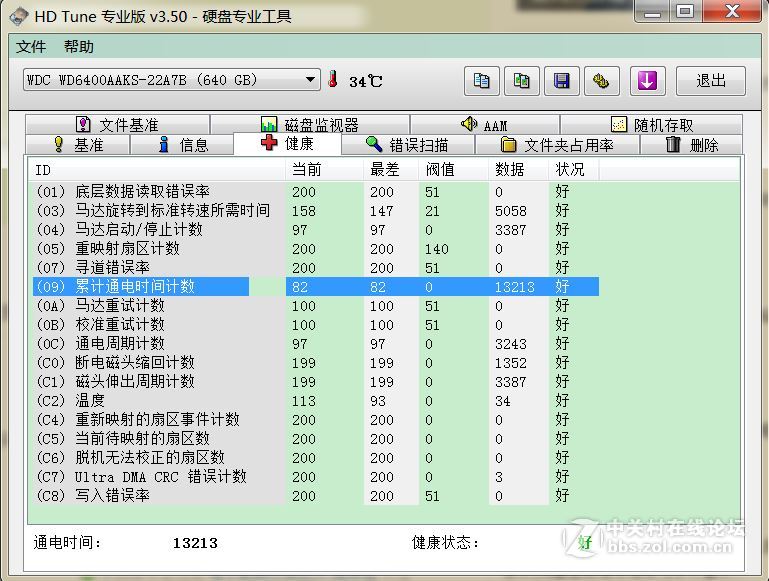Screen dimensions: 769x581
Task: Open the 文件 menu
Action: pos(31,47)
